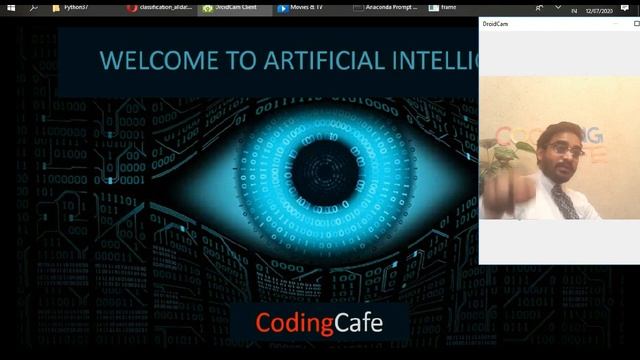Open the Windows Start menu
Viewport: 640px width, 360px height.
[x=11, y=8]
